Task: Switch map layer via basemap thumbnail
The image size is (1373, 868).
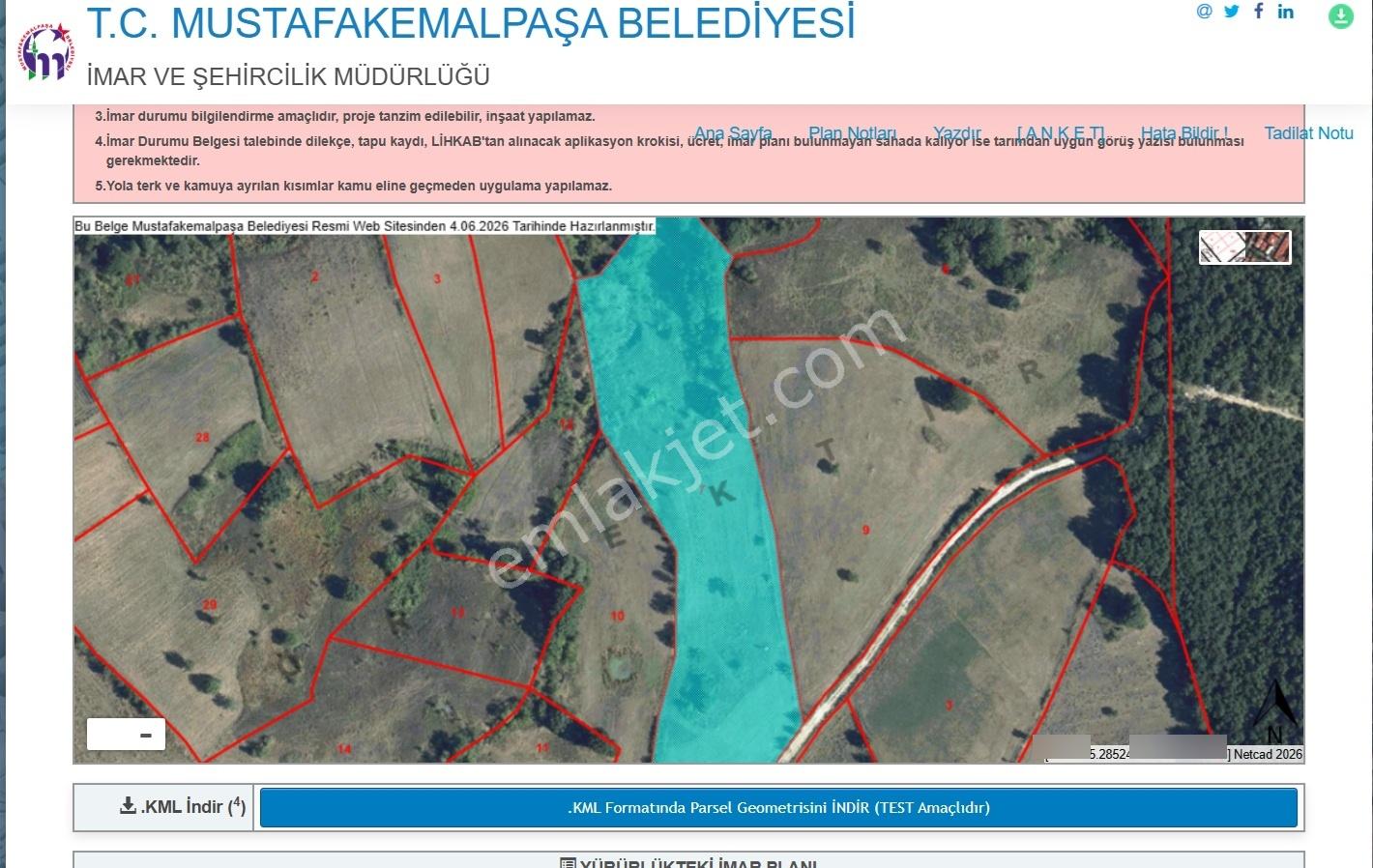Action: click(x=1245, y=247)
